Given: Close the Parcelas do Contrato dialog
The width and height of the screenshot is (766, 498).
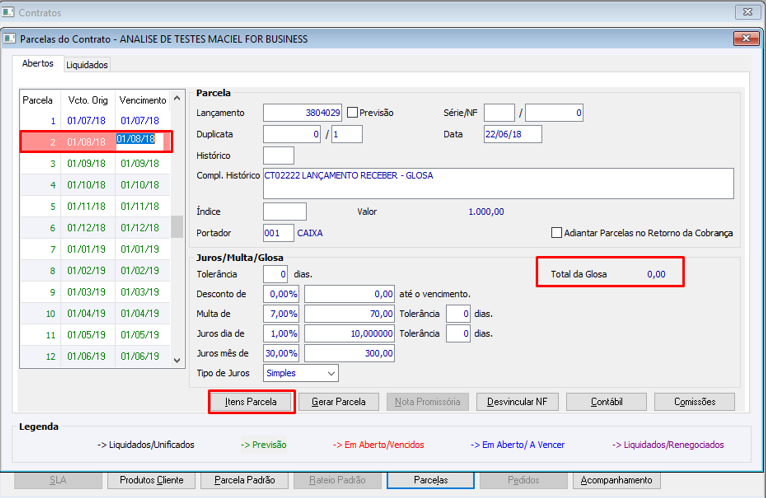Looking at the screenshot, I should point(746,38).
